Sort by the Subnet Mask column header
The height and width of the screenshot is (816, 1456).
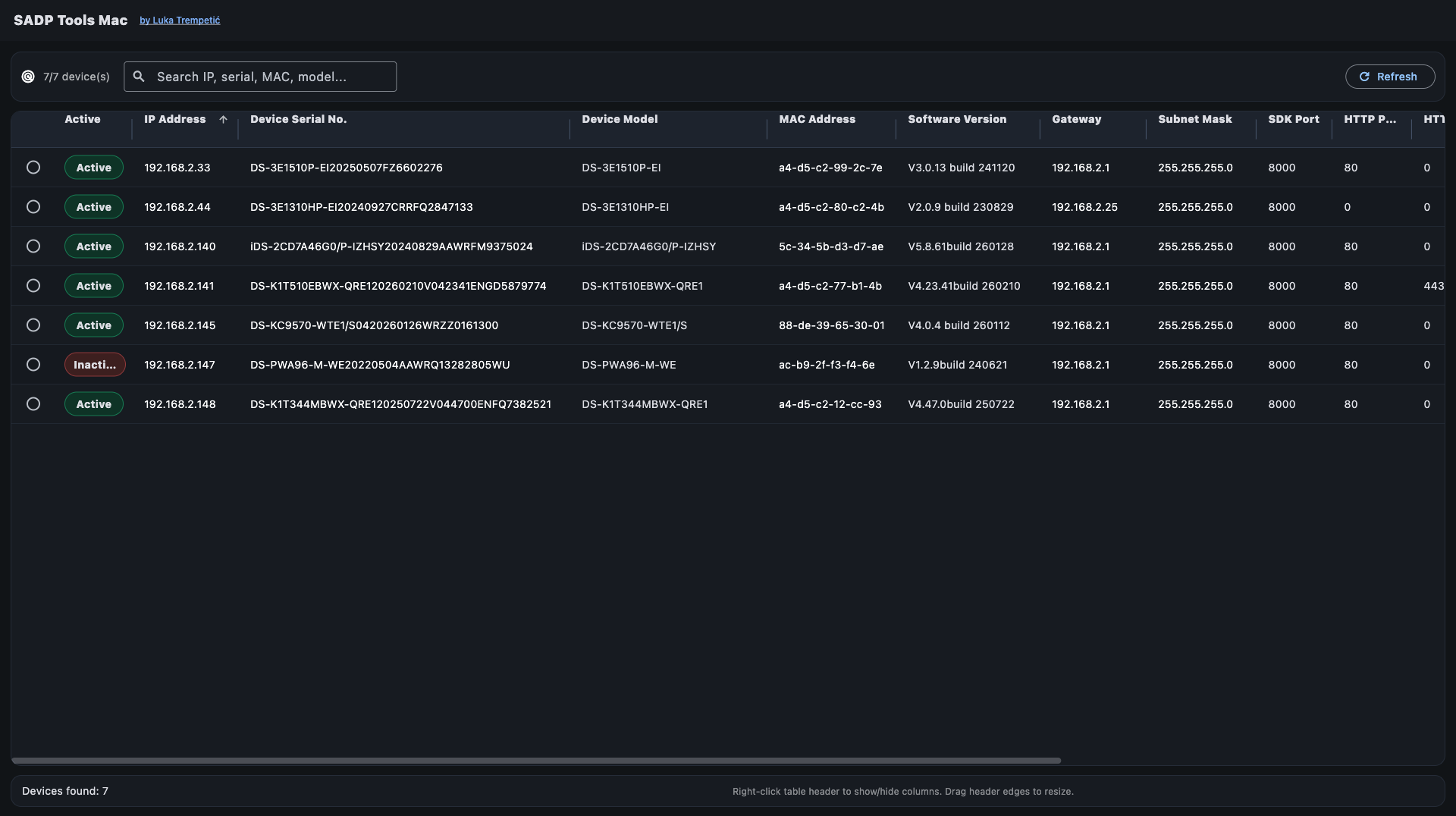coord(1195,119)
